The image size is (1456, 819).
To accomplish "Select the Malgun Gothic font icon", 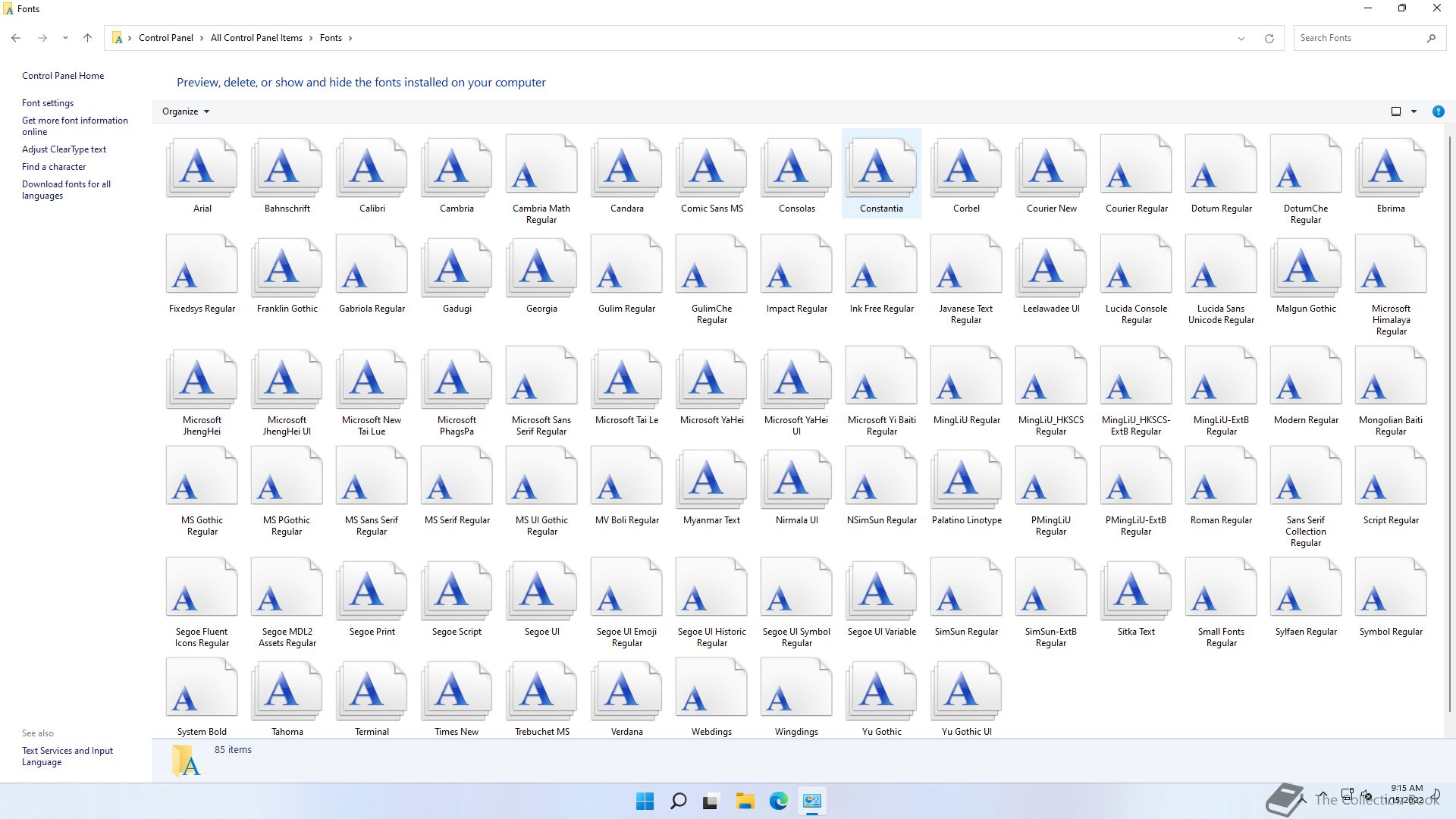I will click(x=1306, y=266).
